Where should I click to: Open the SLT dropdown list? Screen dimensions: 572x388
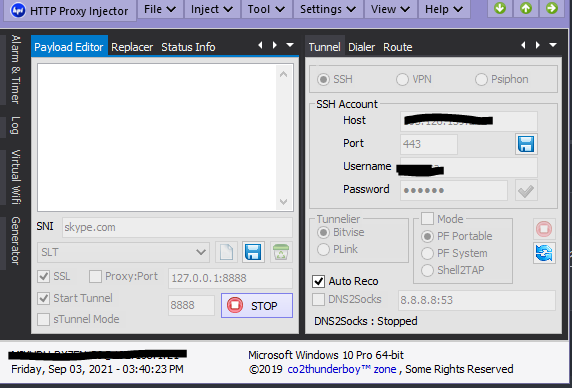tap(123, 252)
